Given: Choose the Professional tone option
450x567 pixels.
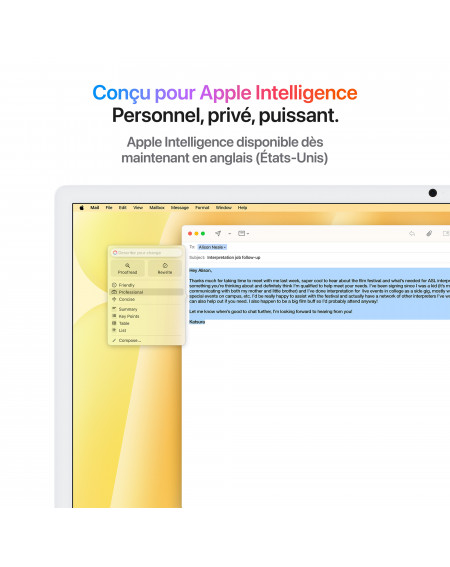Looking at the screenshot, I should point(146,292).
